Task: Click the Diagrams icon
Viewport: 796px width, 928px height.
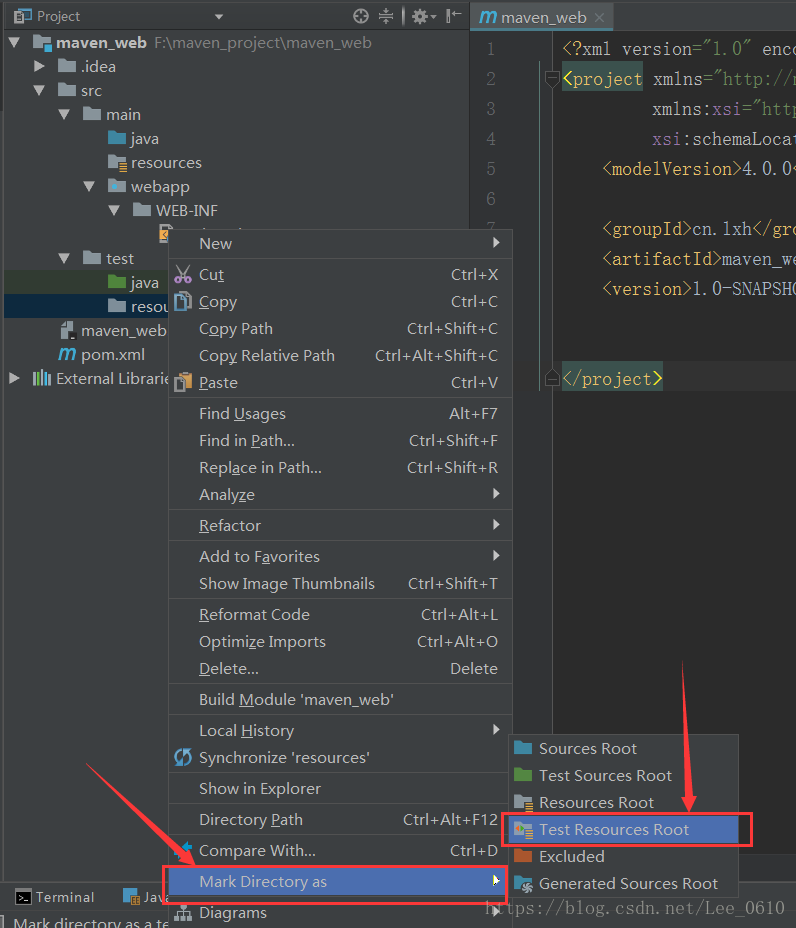Action: click(183, 913)
